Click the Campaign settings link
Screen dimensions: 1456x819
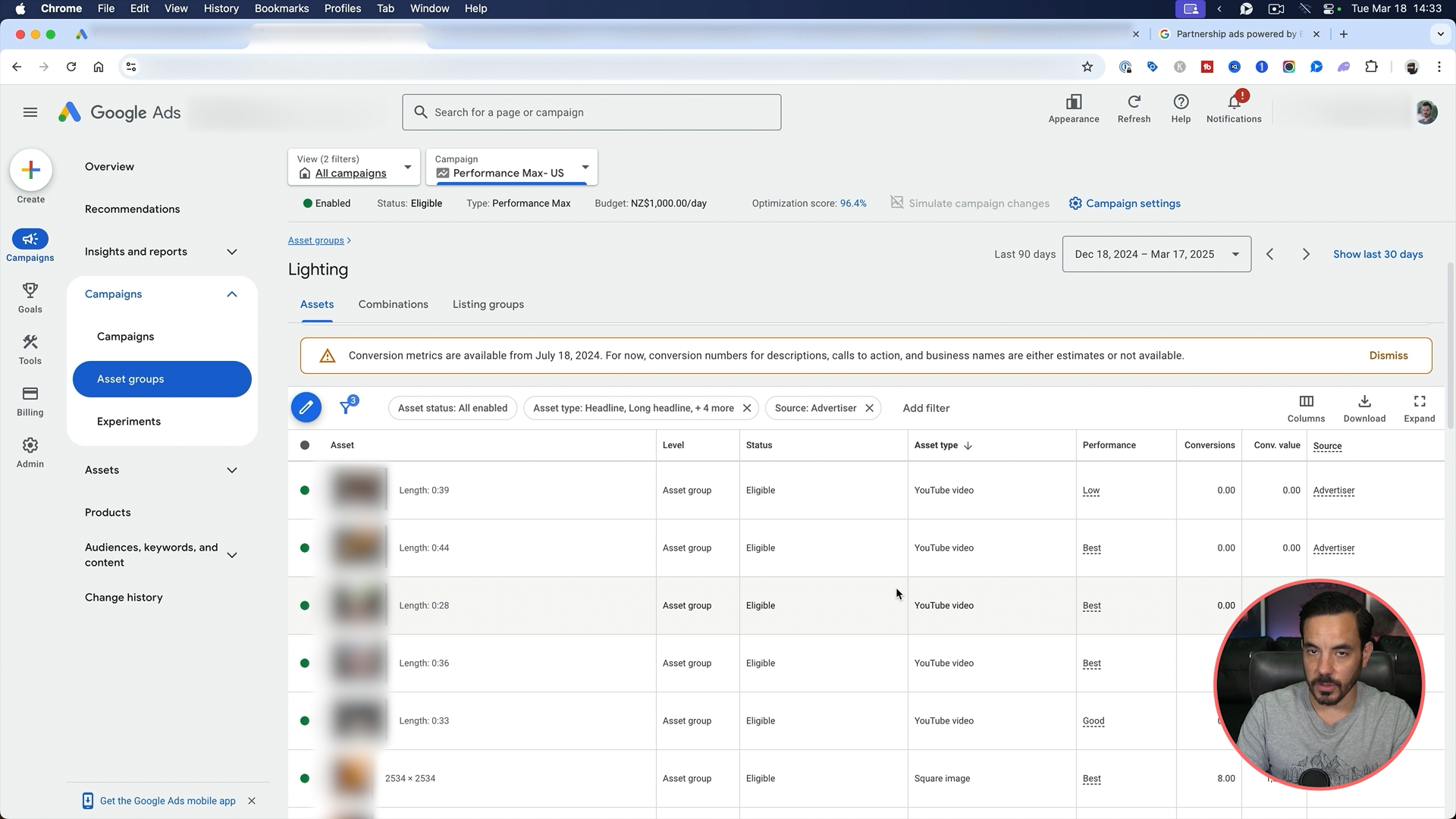[1125, 203]
